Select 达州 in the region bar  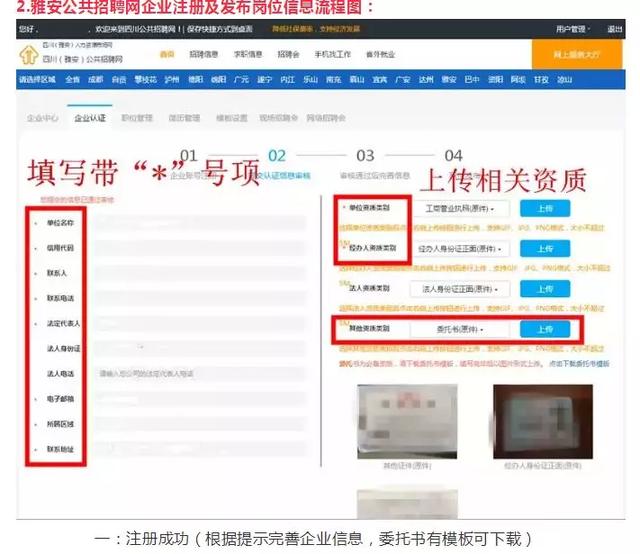coord(426,80)
